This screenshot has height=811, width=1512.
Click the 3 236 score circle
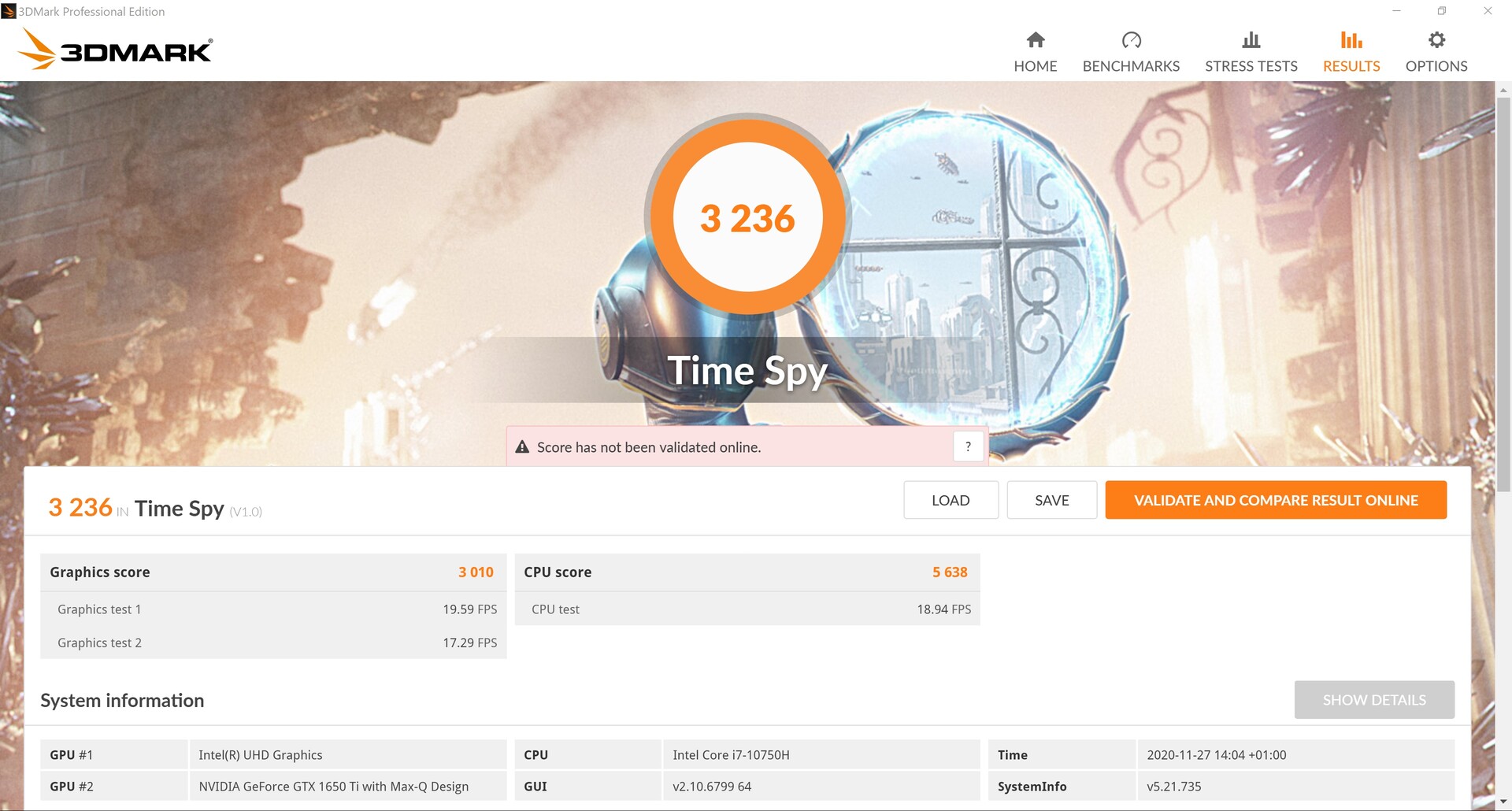point(747,217)
